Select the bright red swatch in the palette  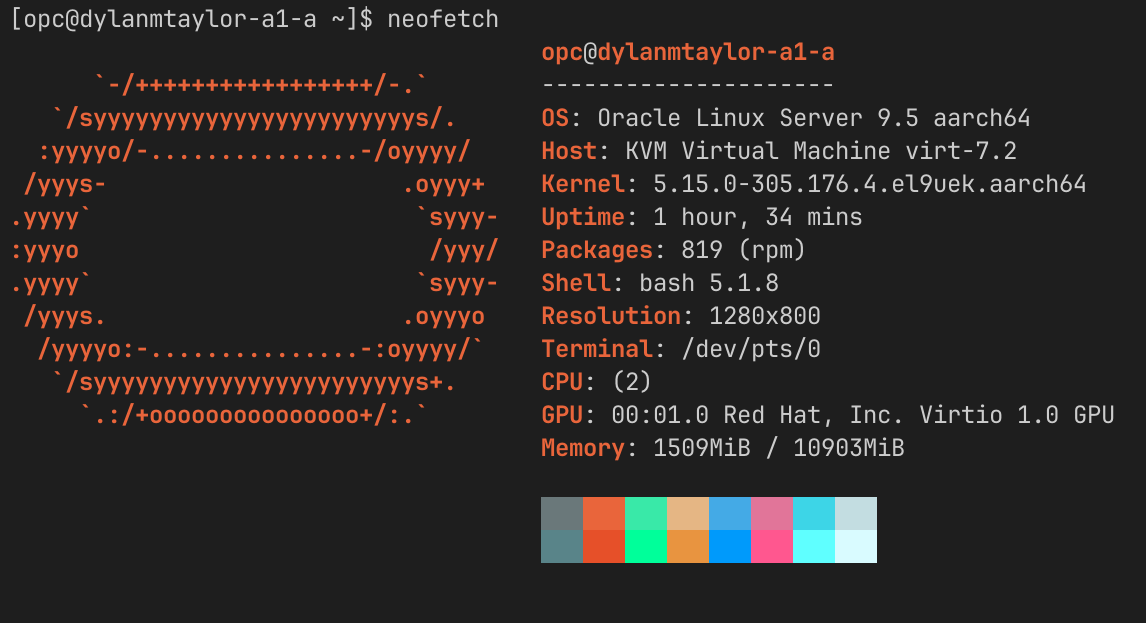pyautogui.click(x=604, y=546)
